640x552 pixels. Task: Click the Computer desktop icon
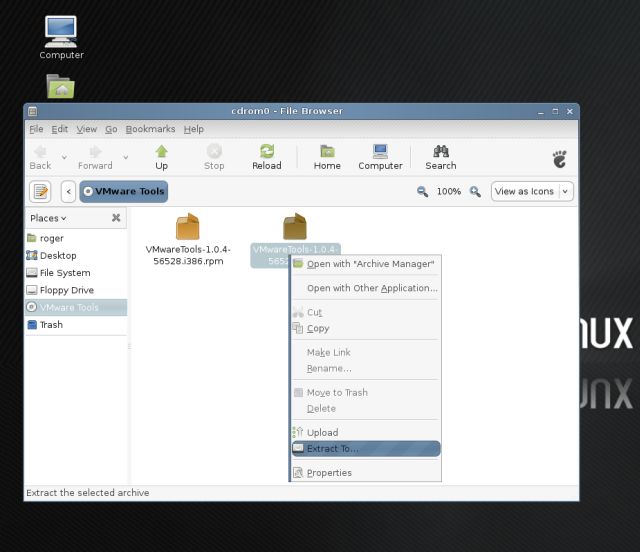pos(61,38)
